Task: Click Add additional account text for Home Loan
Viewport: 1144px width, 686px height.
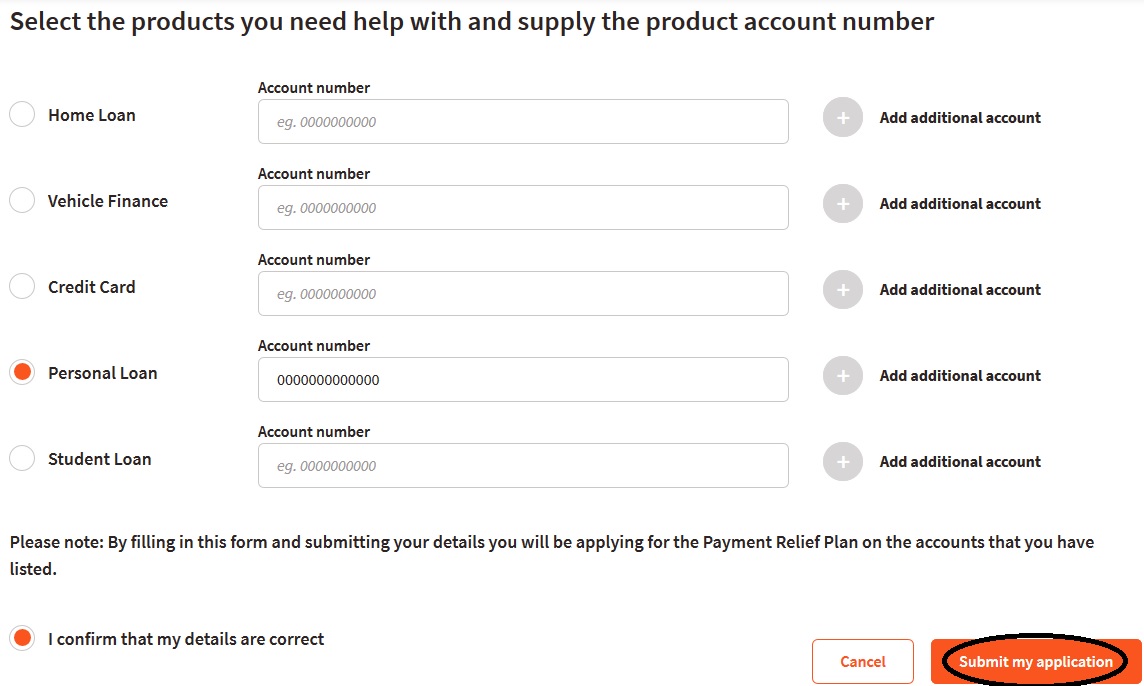Action: [x=960, y=118]
